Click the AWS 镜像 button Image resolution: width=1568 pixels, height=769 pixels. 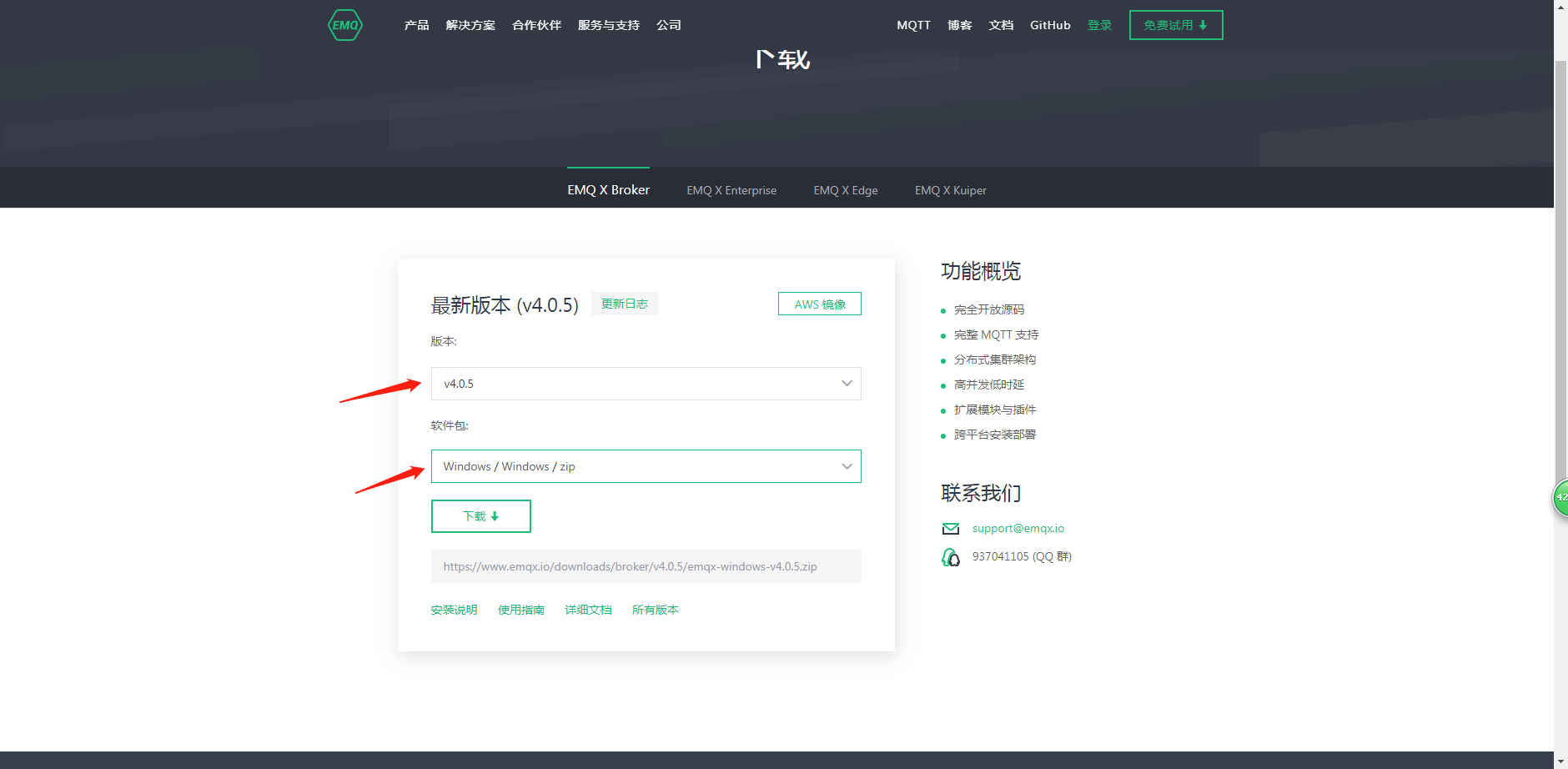click(x=820, y=304)
